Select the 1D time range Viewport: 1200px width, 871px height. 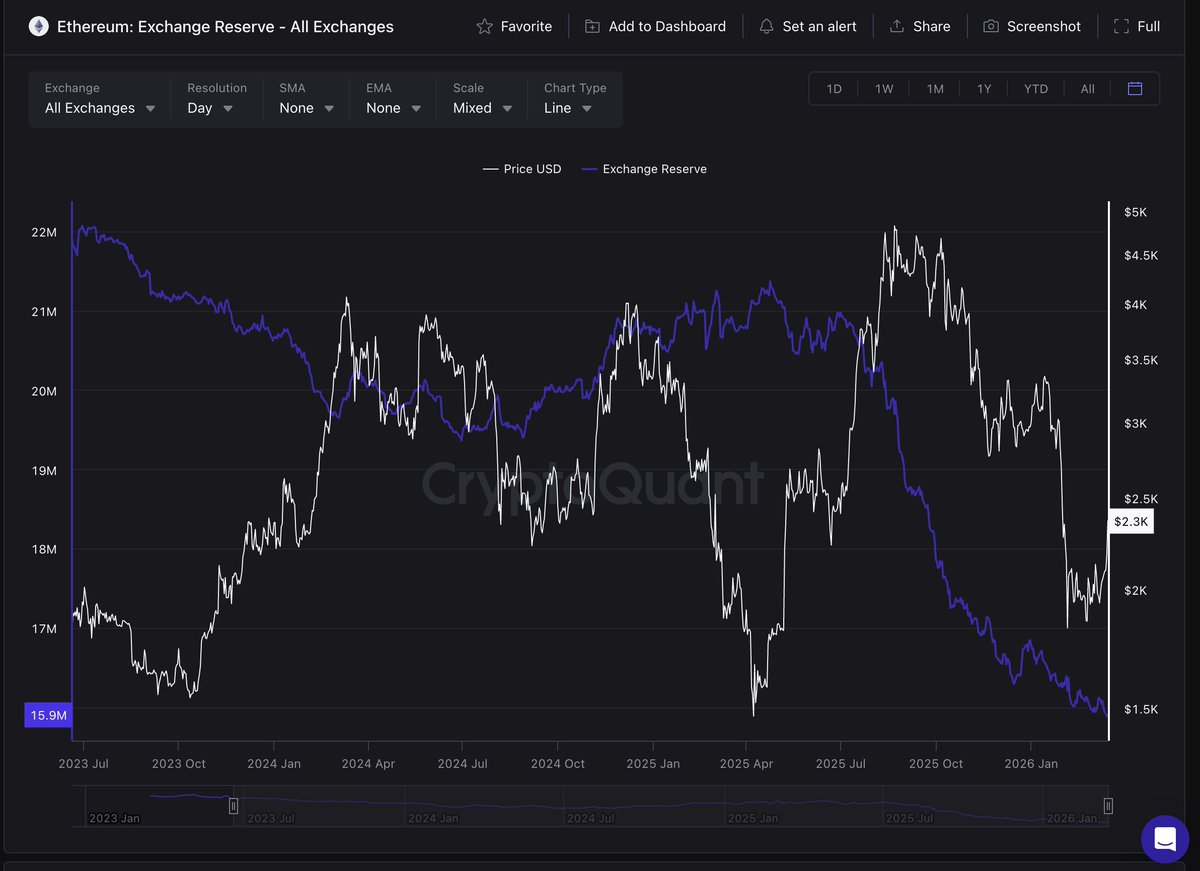(834, 89)
